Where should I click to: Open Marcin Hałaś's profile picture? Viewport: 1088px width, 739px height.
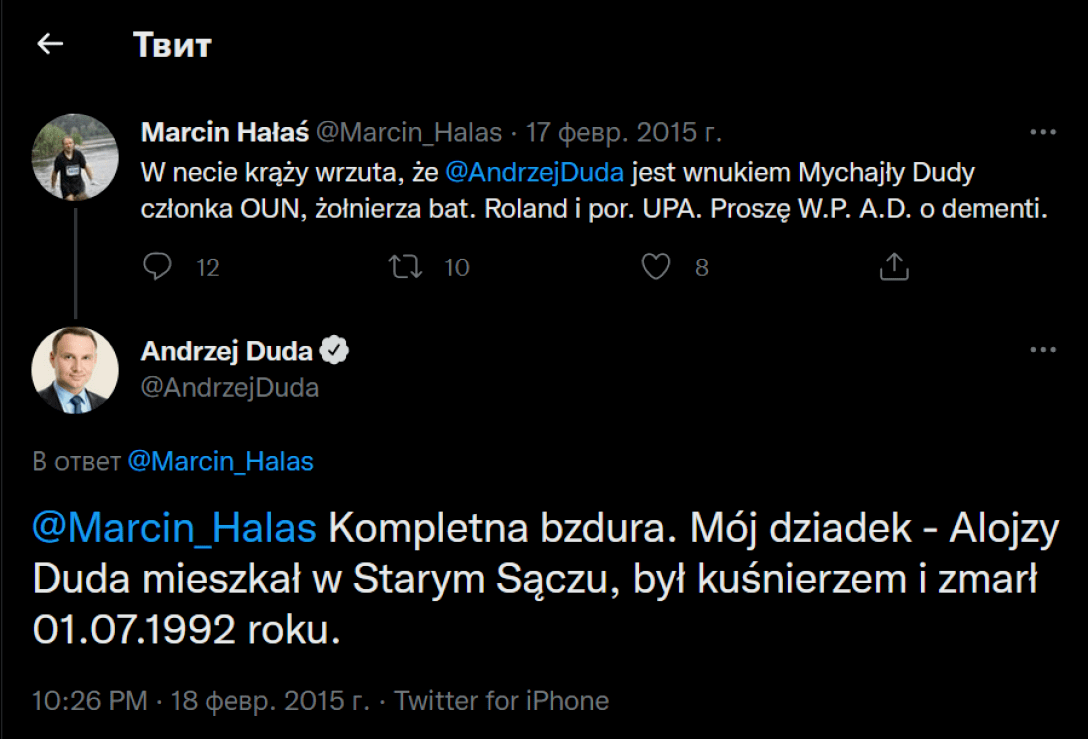pyautogui.click(x=76, y=156)
